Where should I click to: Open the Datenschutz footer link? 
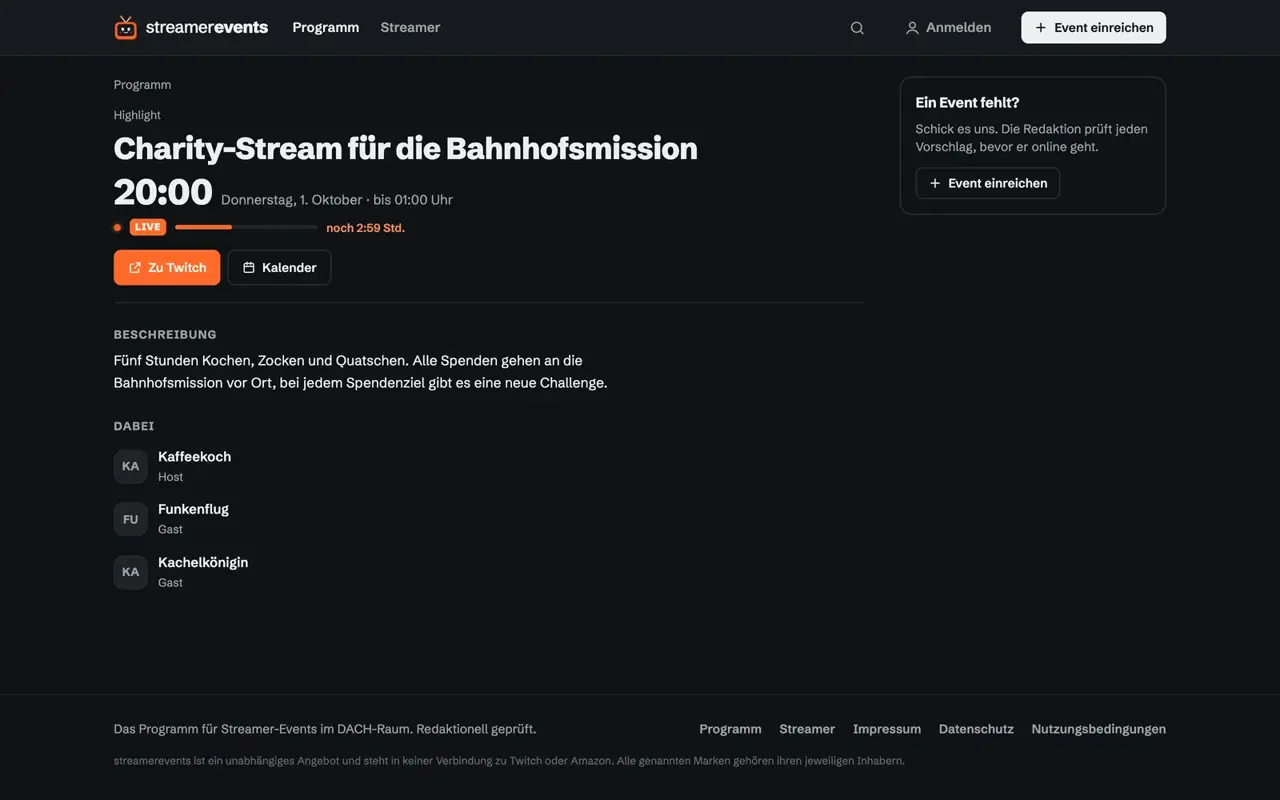tap(976, 729)
